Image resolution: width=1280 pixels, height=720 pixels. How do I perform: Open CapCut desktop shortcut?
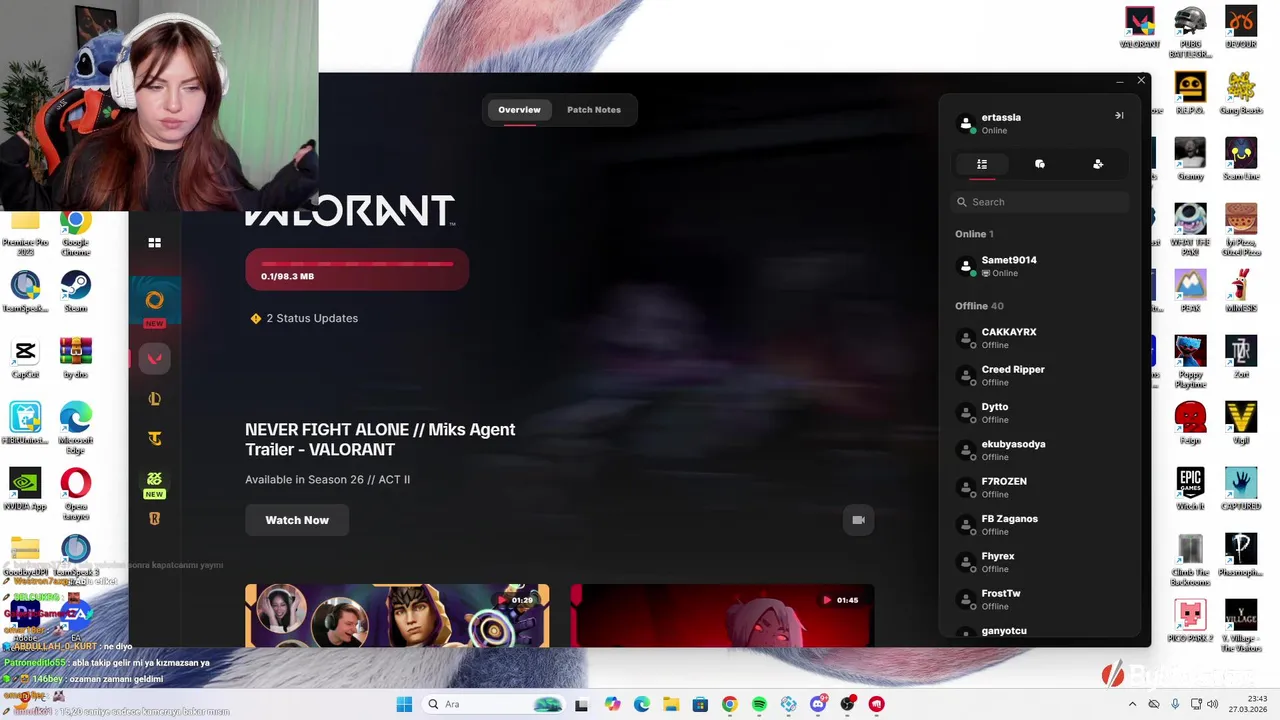[x=25, y=357]
